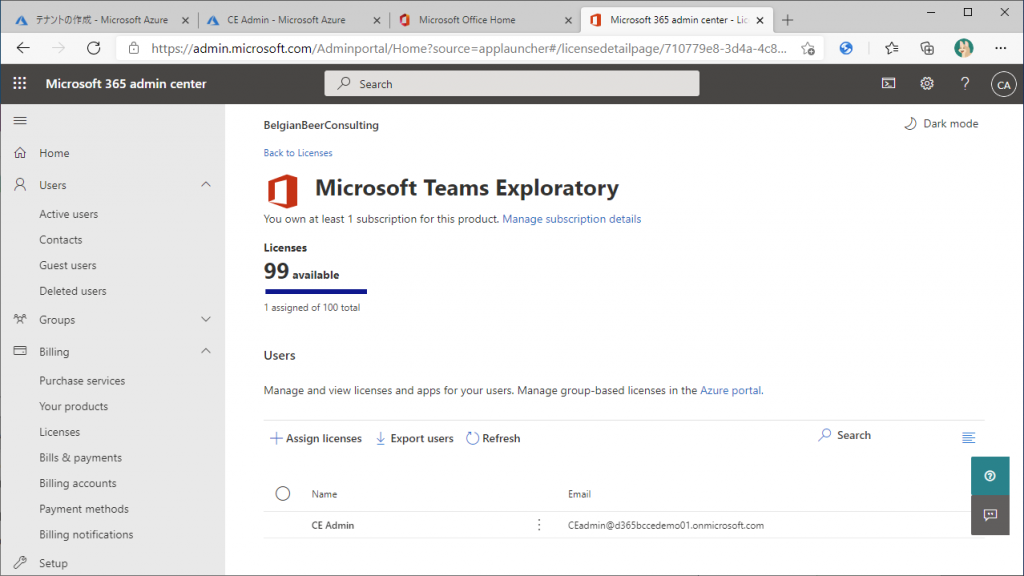Click Assign licenses button

[316, 438]
